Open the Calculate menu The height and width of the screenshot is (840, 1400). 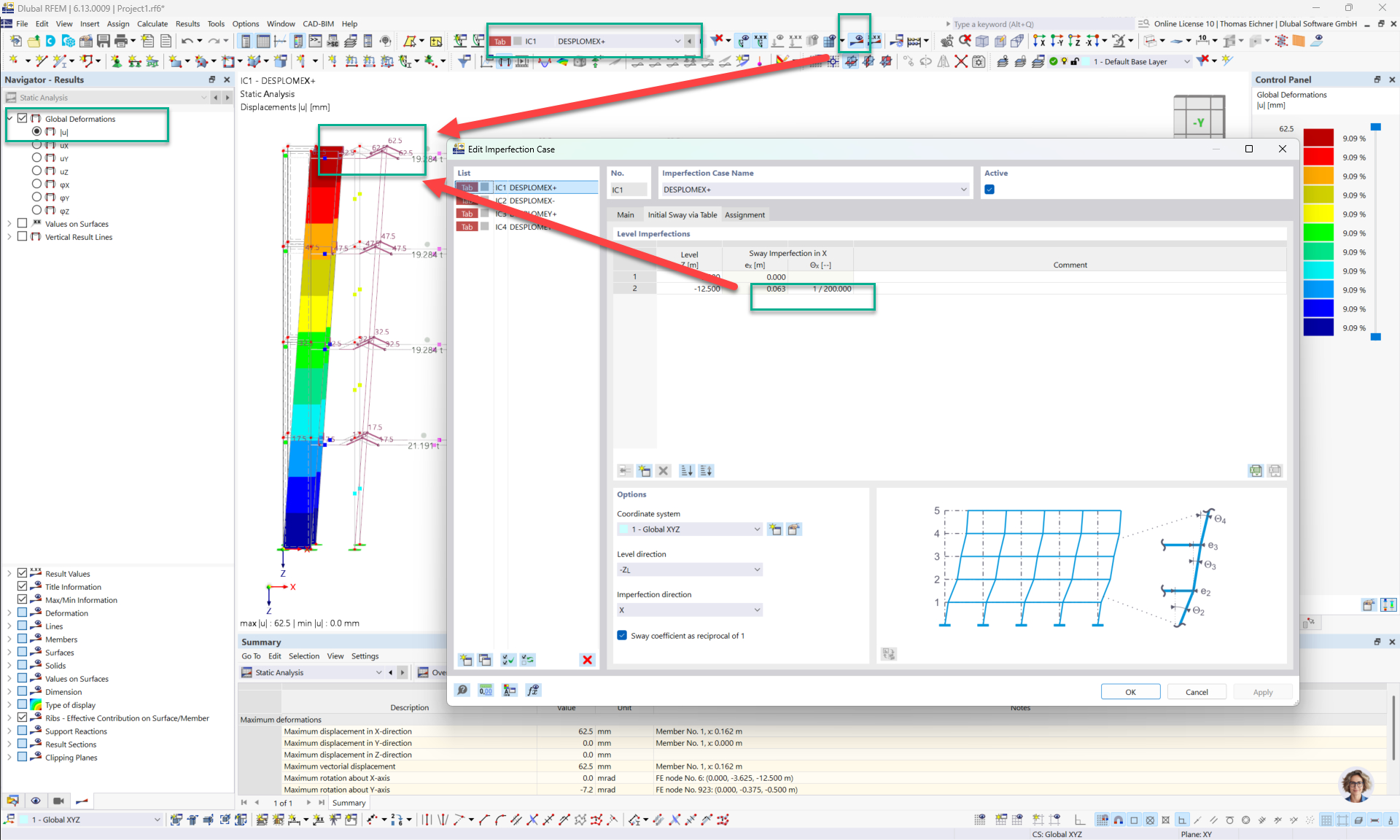(152, 23)
